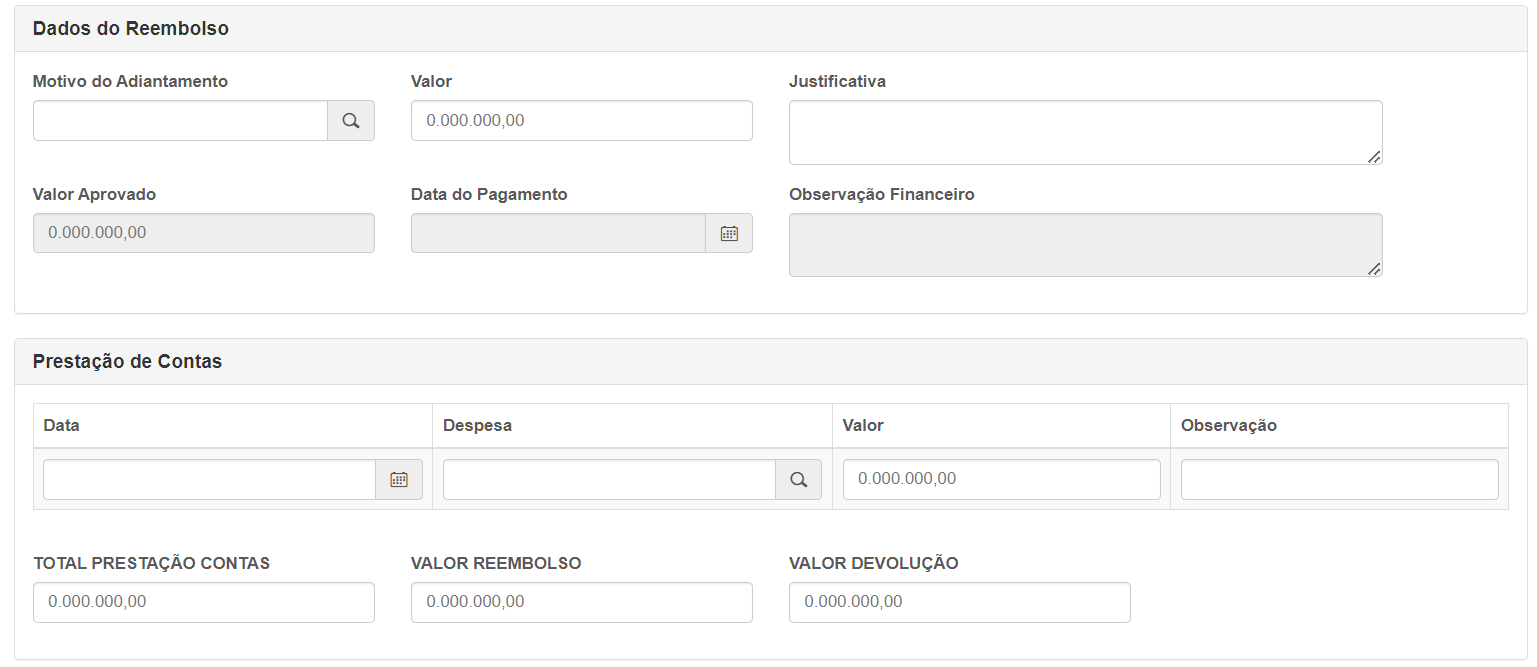
Task: Click the Data do Pagamento date field
Action: (558, 233)
